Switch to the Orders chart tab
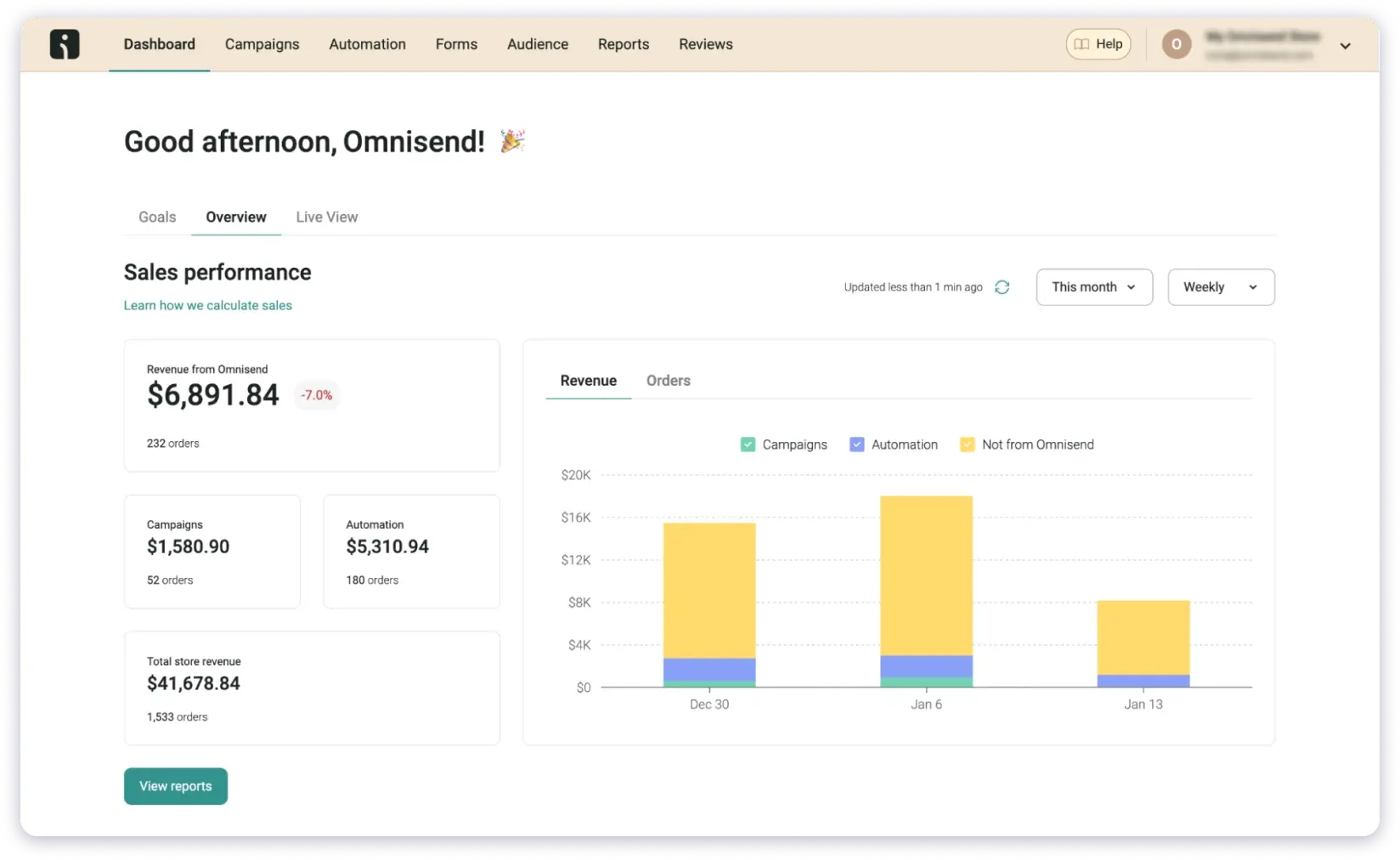 (x=669, y=381)
